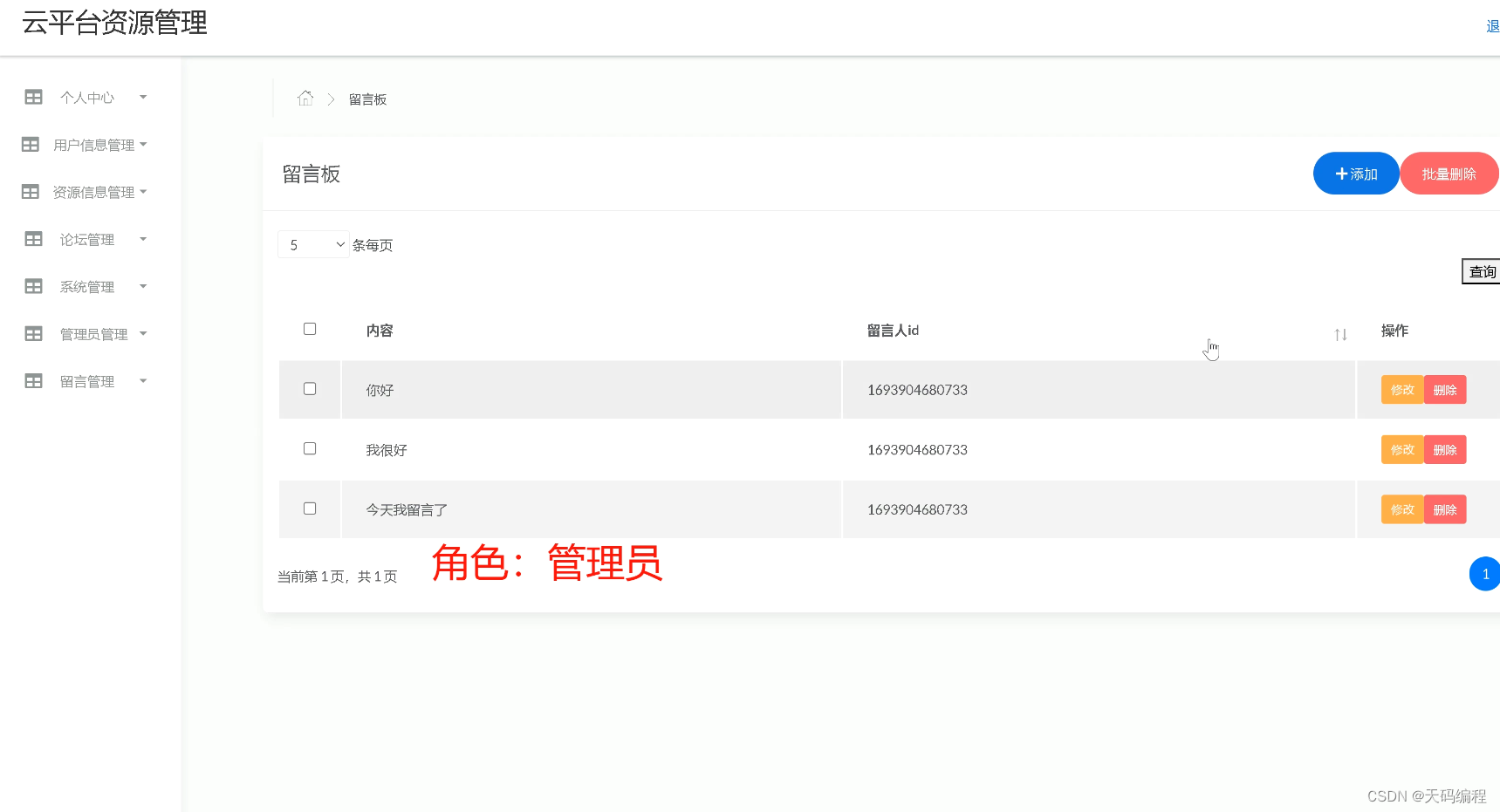The image size is (1500, 812).
Task: Expand the 用户信息管理 dropdown arrow
Action: (x=143, y=144)
